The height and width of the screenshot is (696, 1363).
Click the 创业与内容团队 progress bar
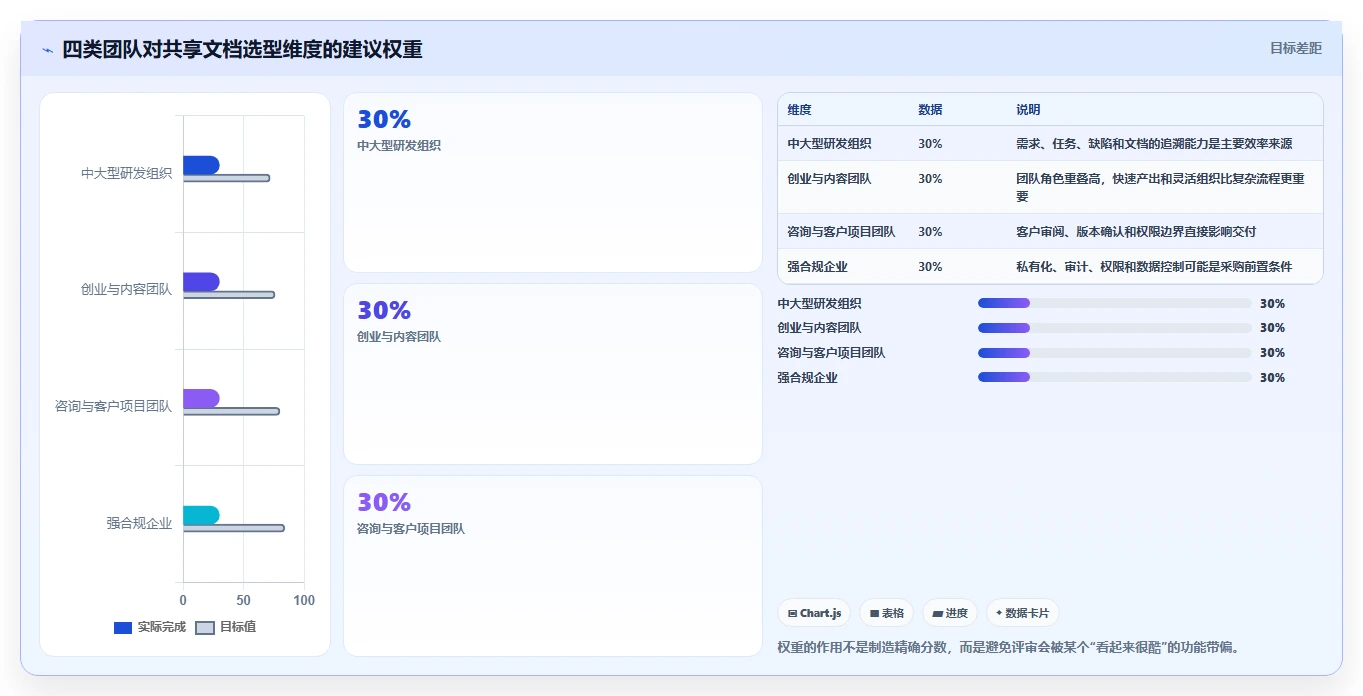coord(1114,328)
